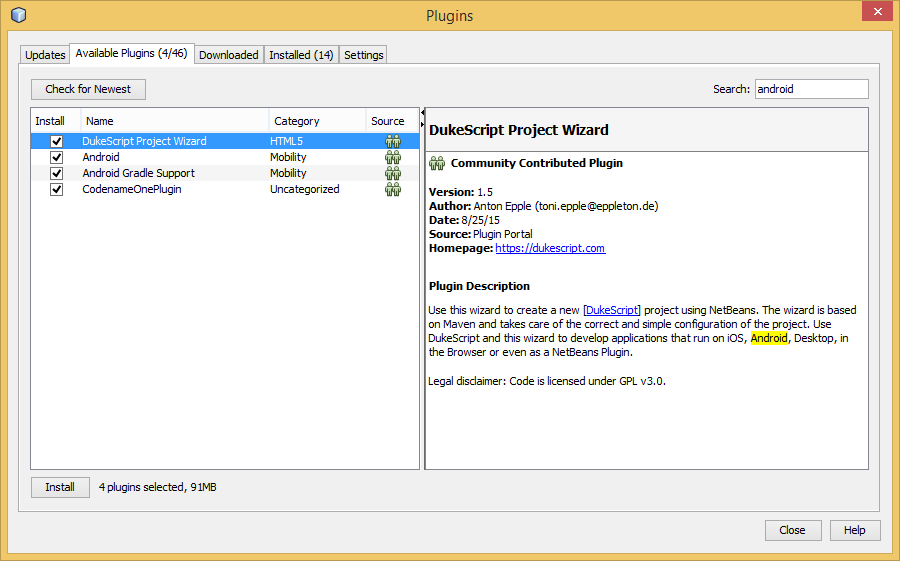900x561 pixels.
Task: Click community source icon in Android row
Action: pyautogui.click(x=393, y=157)
